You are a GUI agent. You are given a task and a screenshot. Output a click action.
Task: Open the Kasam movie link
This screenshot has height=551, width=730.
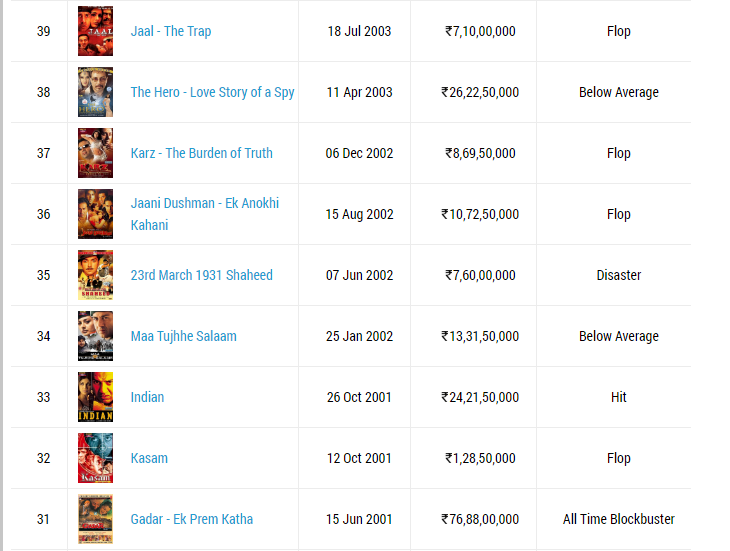click(149, 458)
